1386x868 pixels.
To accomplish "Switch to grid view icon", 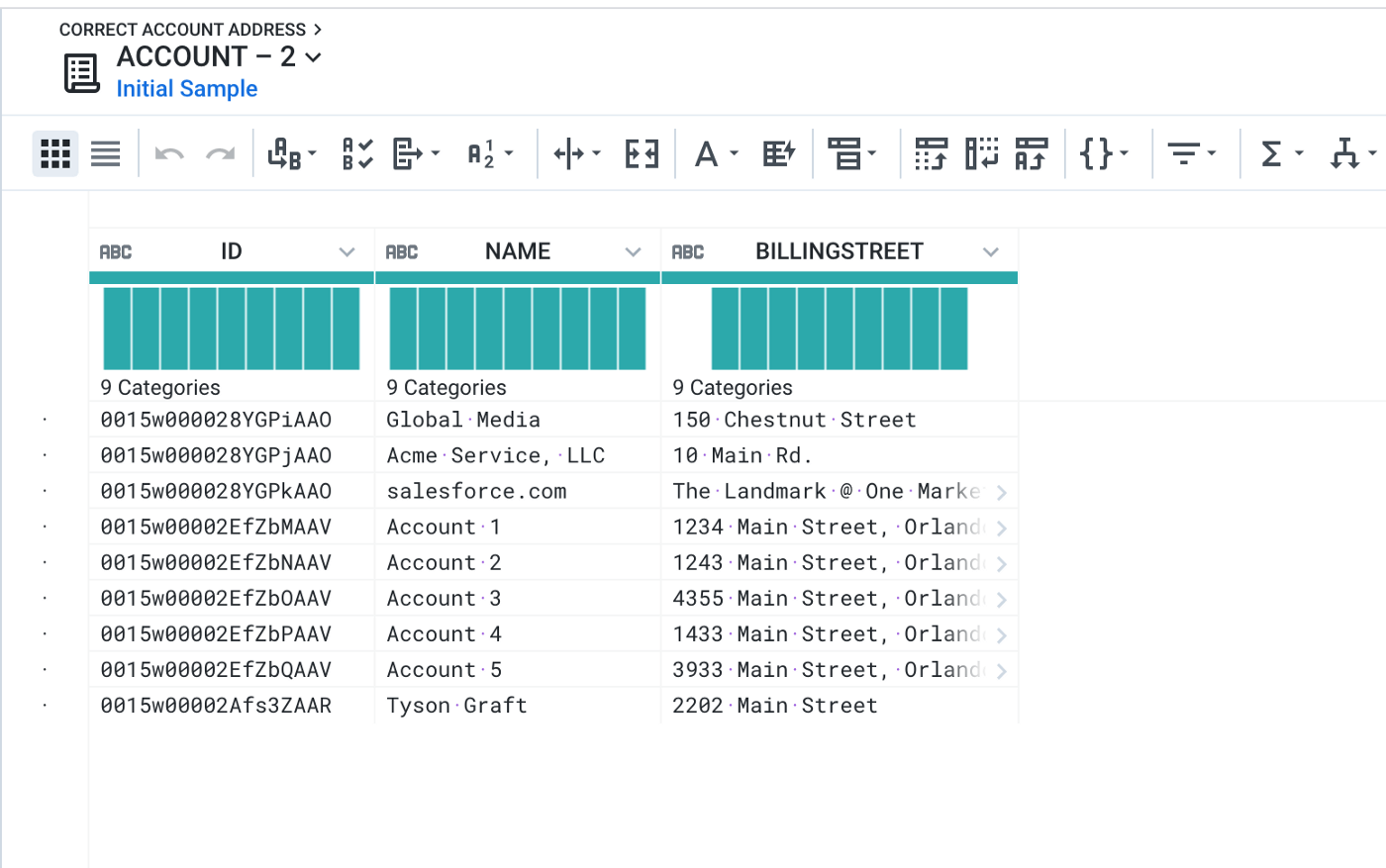I will [x=55, y=153].
